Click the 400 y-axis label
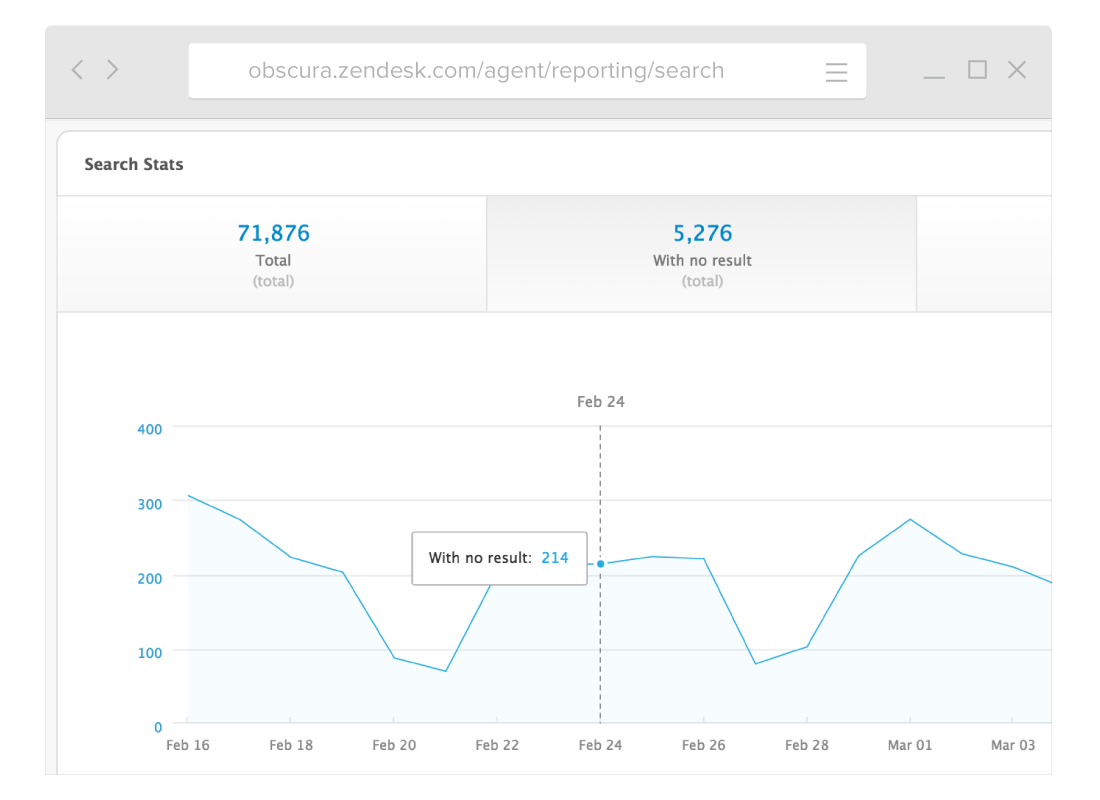The width and height of the screenshot is (1100, 800). click(x=149, y=429)
